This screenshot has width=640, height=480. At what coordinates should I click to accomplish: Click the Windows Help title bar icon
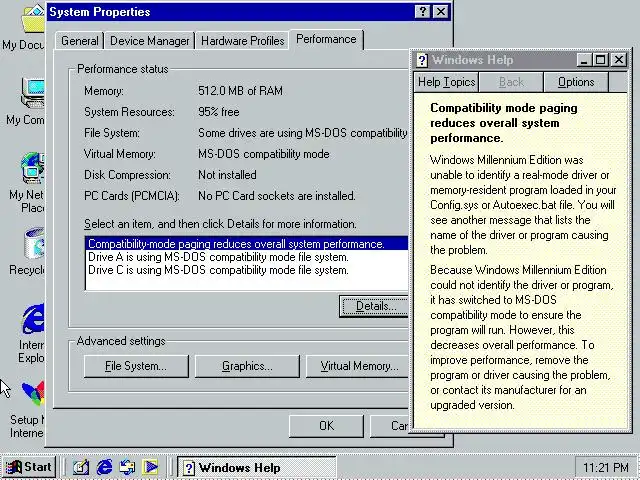pyautogui.click(x=422, y=60)
